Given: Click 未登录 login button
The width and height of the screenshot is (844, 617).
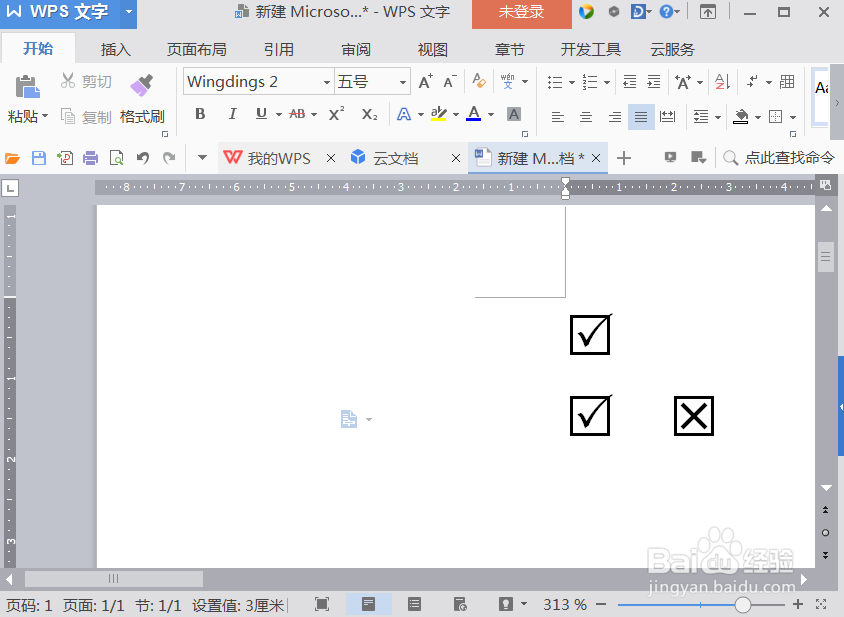Looking at the screenshot, I should pos(522,12).
